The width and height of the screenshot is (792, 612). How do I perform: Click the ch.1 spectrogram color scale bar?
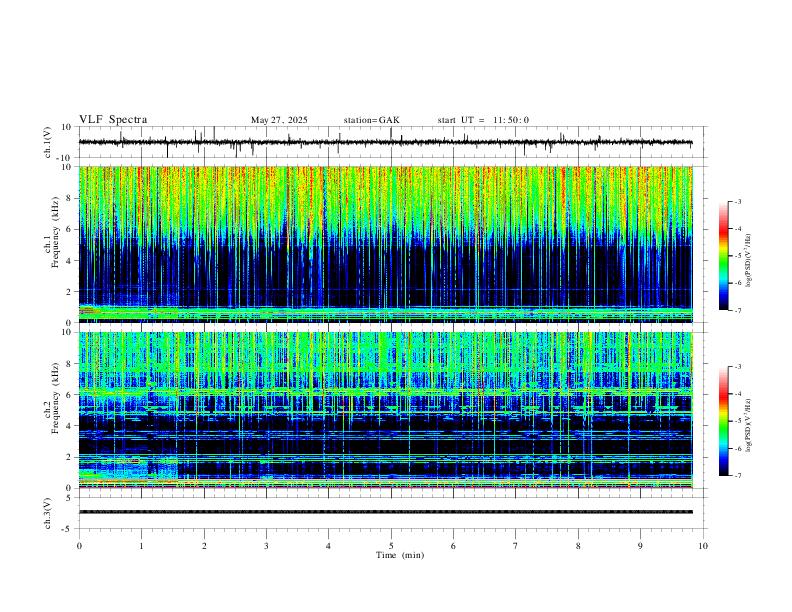click(x=724, y=256)
